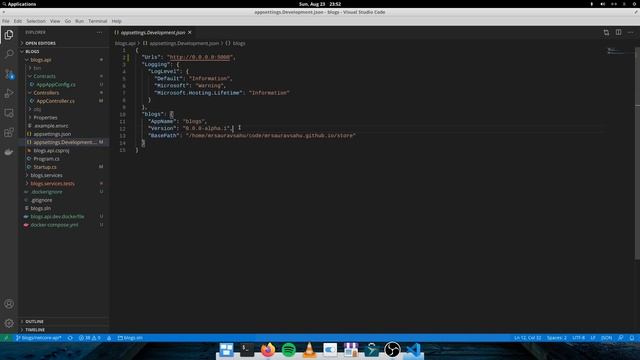Open Applications menu in top panel
The width and height of the screenshot is (640, 360).
19,4
